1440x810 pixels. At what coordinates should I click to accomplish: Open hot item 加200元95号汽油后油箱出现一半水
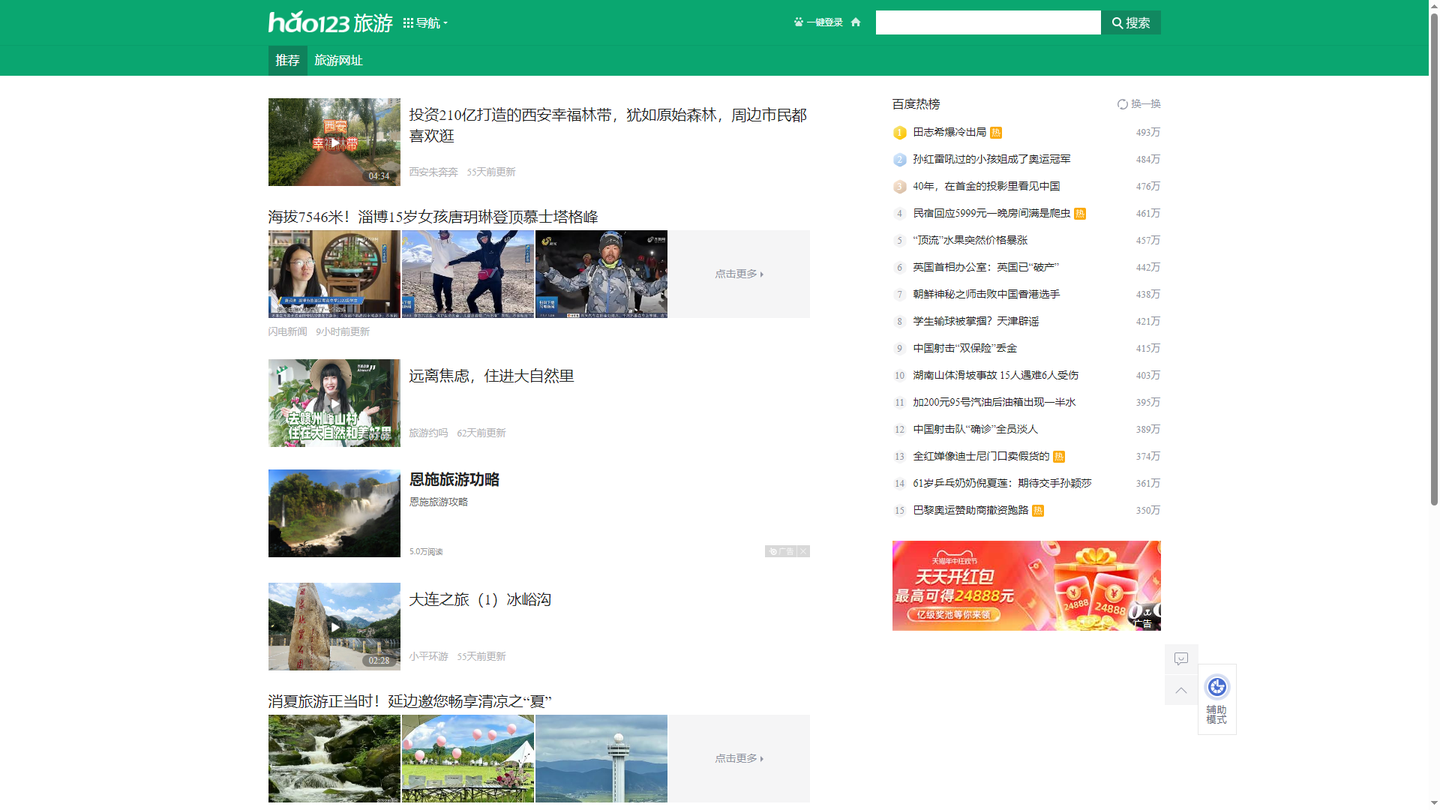pos(994,402)
